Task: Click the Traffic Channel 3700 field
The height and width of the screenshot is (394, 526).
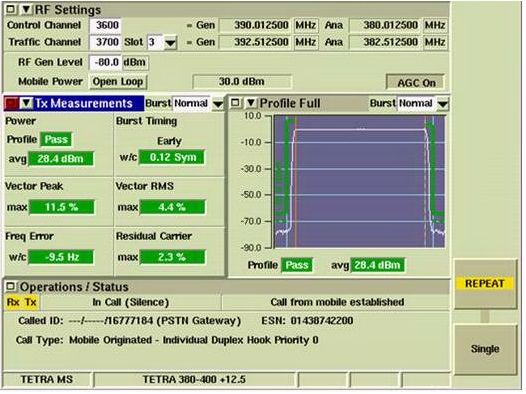Action: 105,42
